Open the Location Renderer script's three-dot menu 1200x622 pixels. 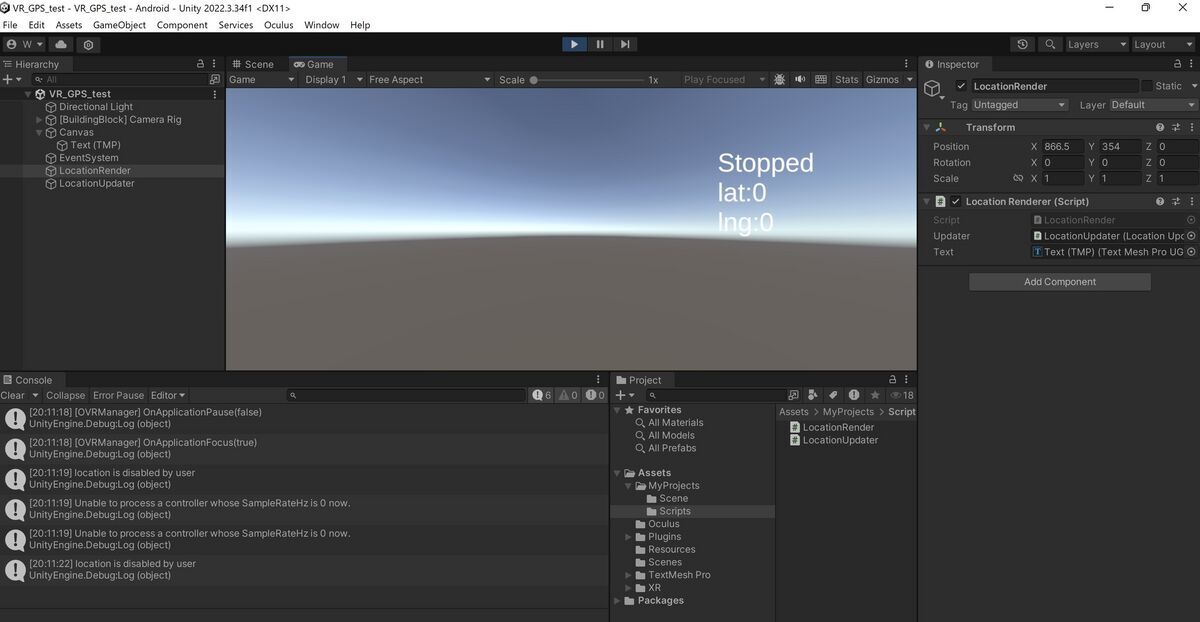[1191, 201]
